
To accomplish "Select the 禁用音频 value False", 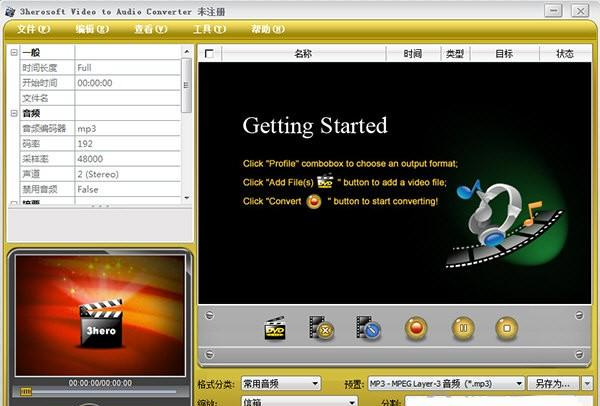I will pos(127,189).
